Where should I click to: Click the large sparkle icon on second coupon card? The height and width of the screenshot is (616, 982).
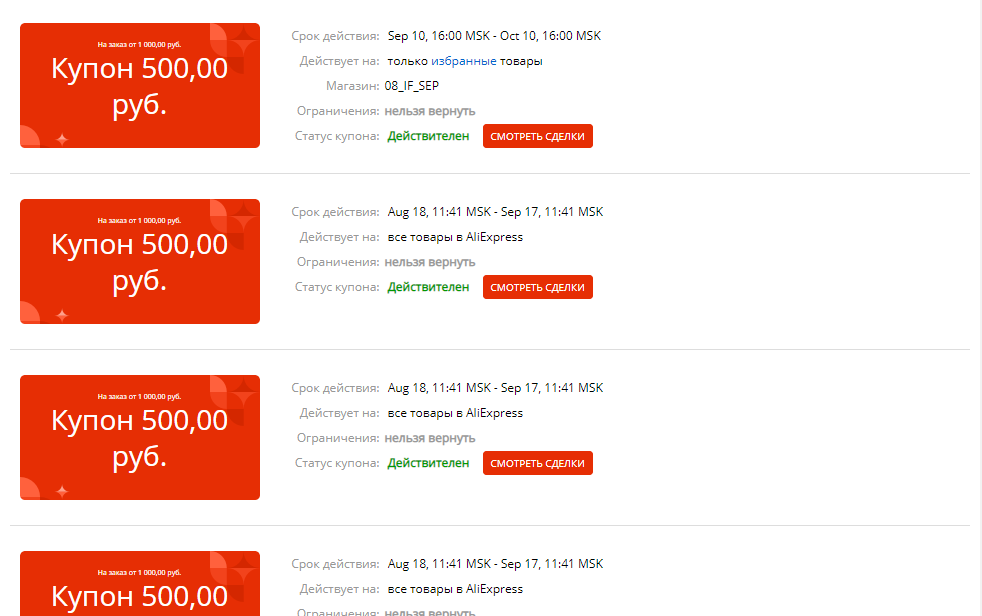[243, 218]
